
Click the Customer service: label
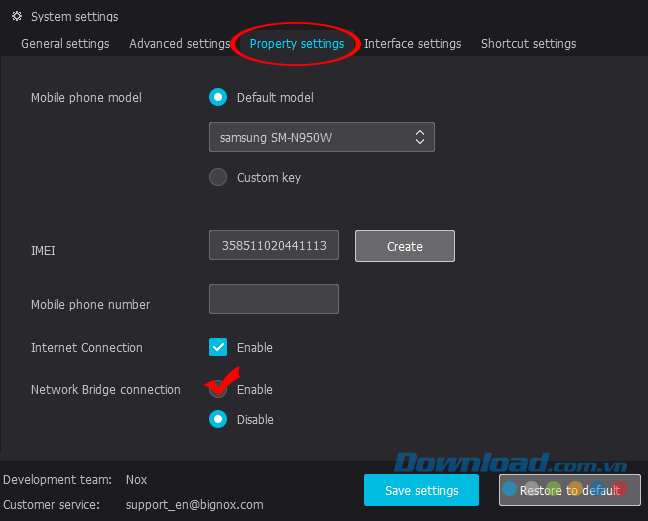51,504
